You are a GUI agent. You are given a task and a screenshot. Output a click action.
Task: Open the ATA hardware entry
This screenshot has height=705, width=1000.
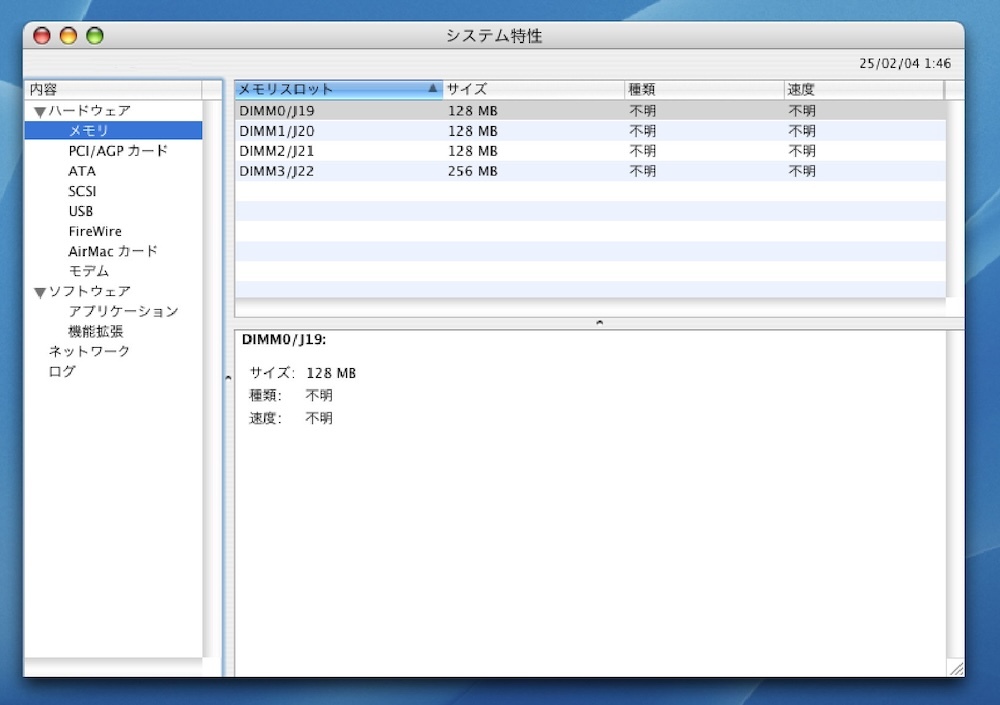[82, 171]
